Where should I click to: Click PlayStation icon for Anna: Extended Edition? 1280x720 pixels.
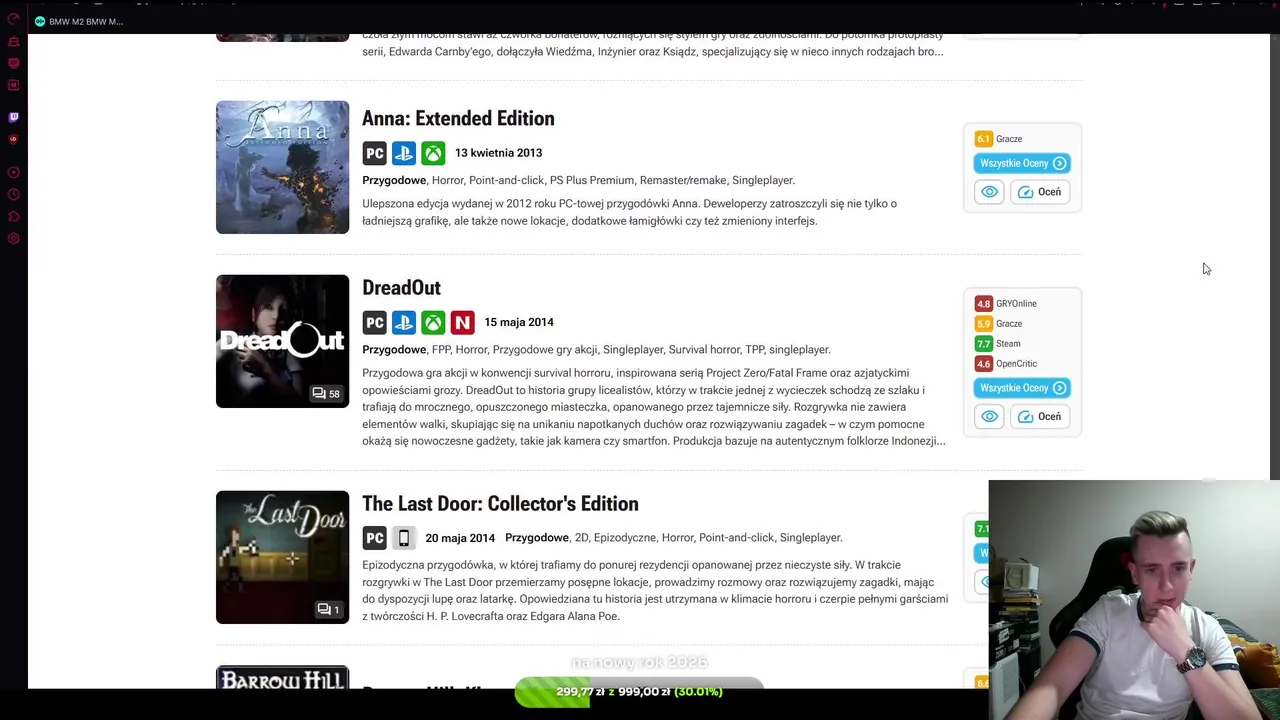coord(403,153)
